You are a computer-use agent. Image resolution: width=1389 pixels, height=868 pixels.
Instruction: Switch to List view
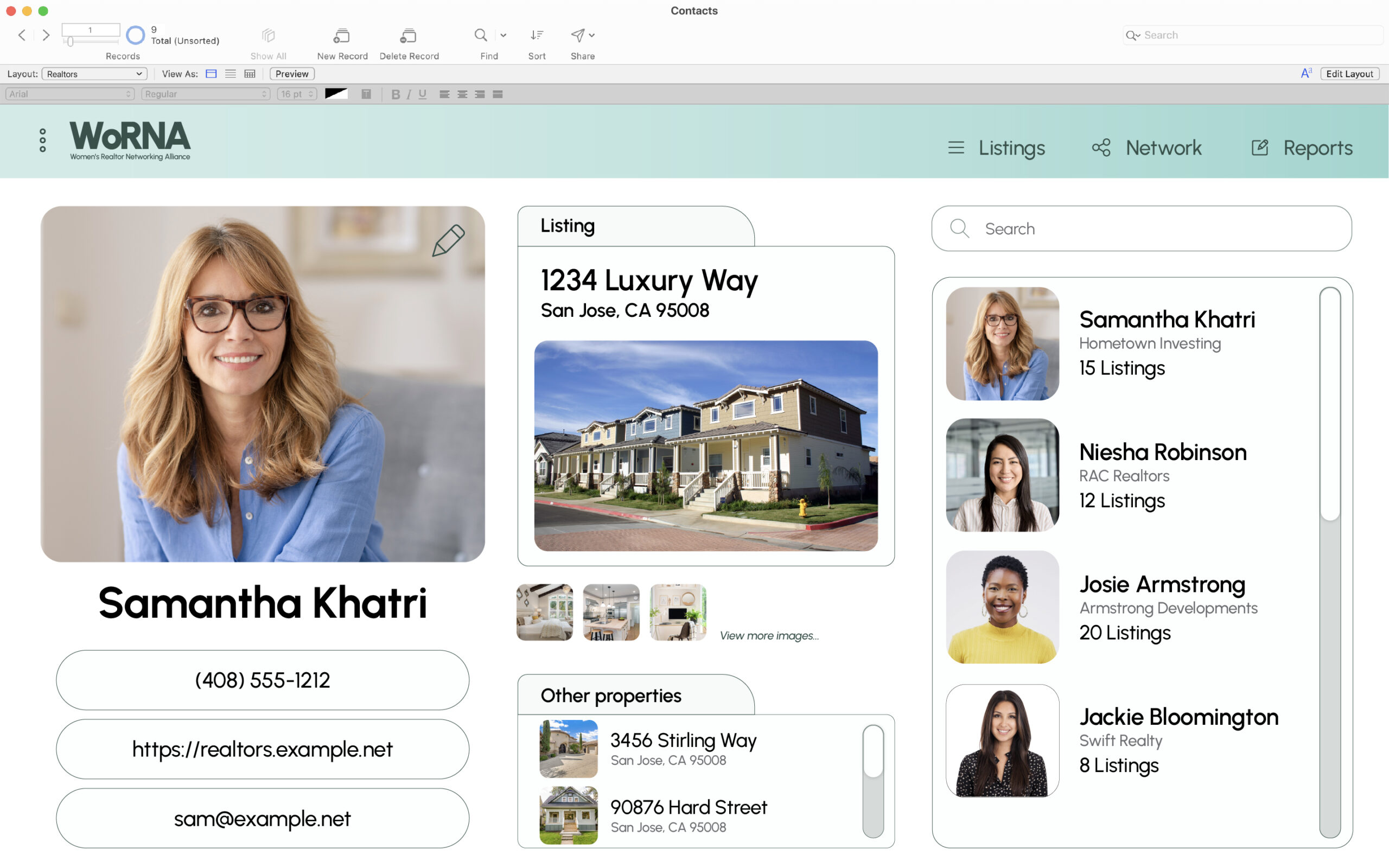(x=230, y=73)
